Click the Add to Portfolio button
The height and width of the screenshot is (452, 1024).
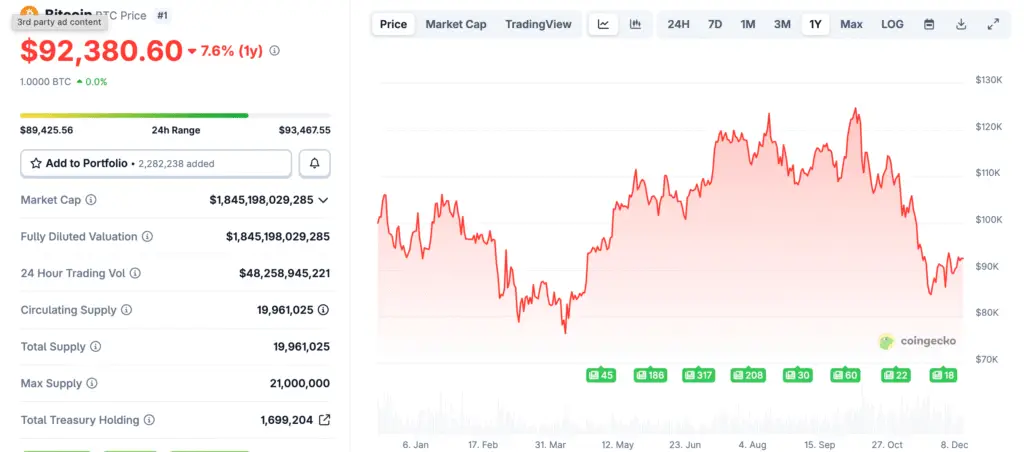coord(155,163)
